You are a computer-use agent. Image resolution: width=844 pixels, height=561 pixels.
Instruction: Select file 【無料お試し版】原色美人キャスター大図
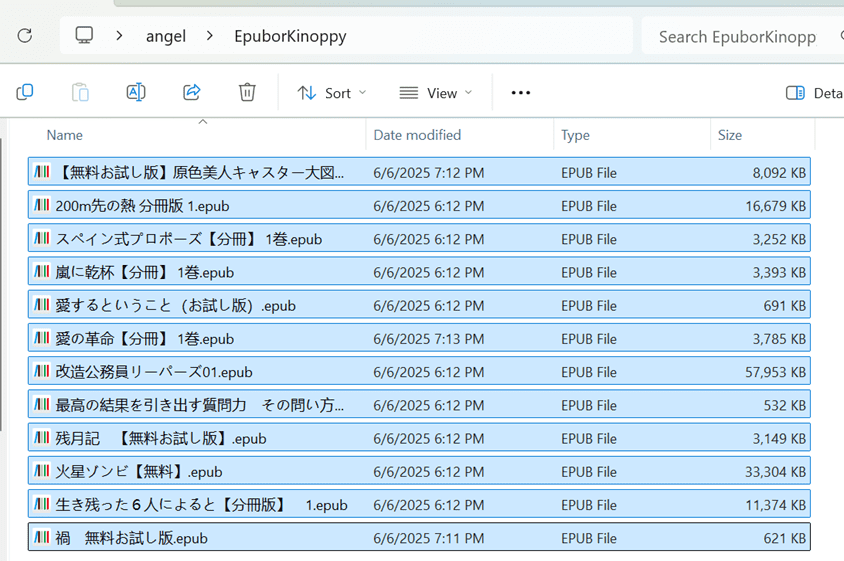tap(419, 172)
